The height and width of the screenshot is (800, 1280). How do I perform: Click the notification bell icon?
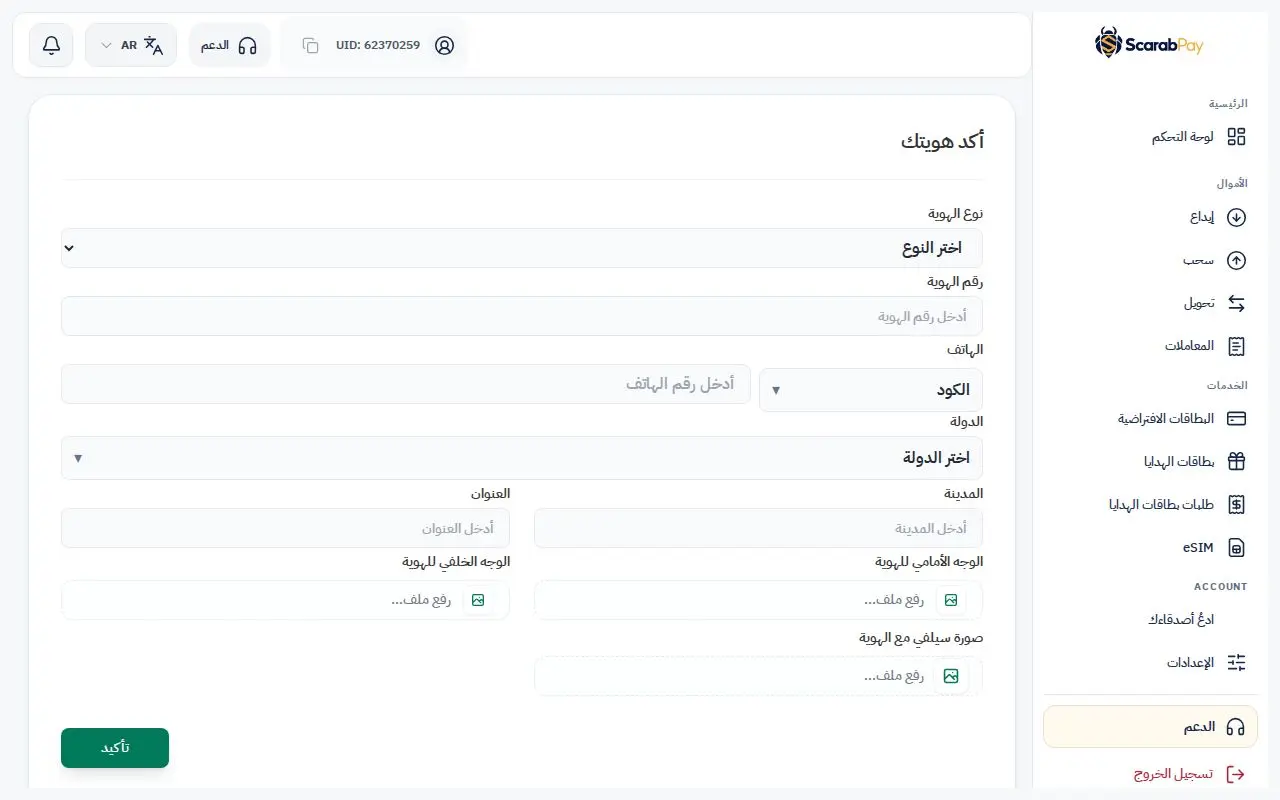(x=51, y=45)
